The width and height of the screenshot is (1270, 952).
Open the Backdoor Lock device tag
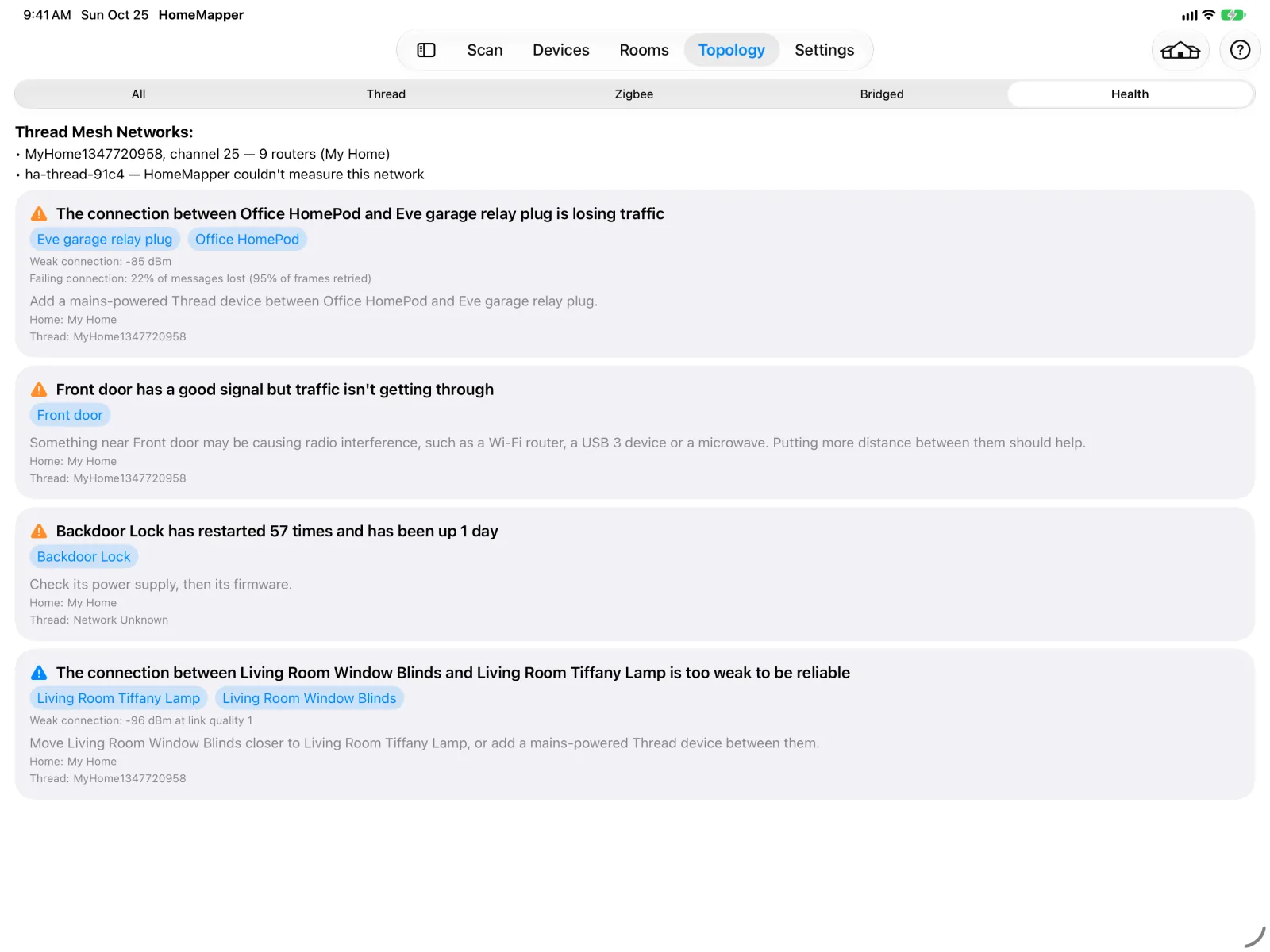tap(83, 557)
